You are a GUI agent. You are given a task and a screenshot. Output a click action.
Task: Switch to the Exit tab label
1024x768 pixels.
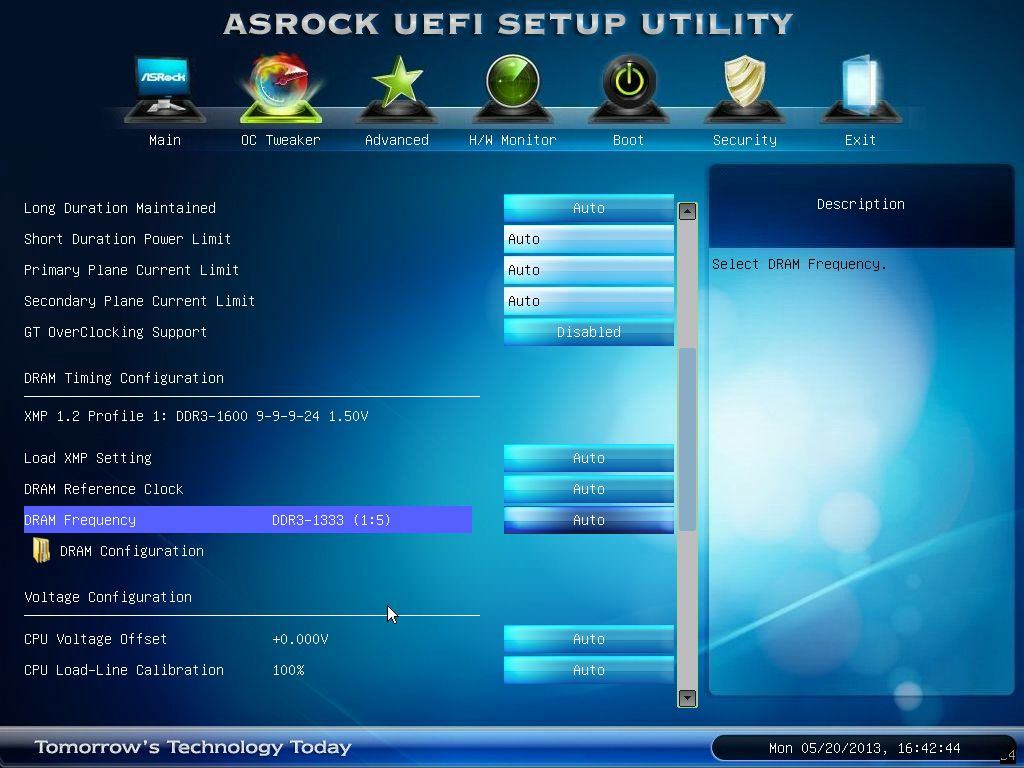pyautogui.click(x=860, y=140)
